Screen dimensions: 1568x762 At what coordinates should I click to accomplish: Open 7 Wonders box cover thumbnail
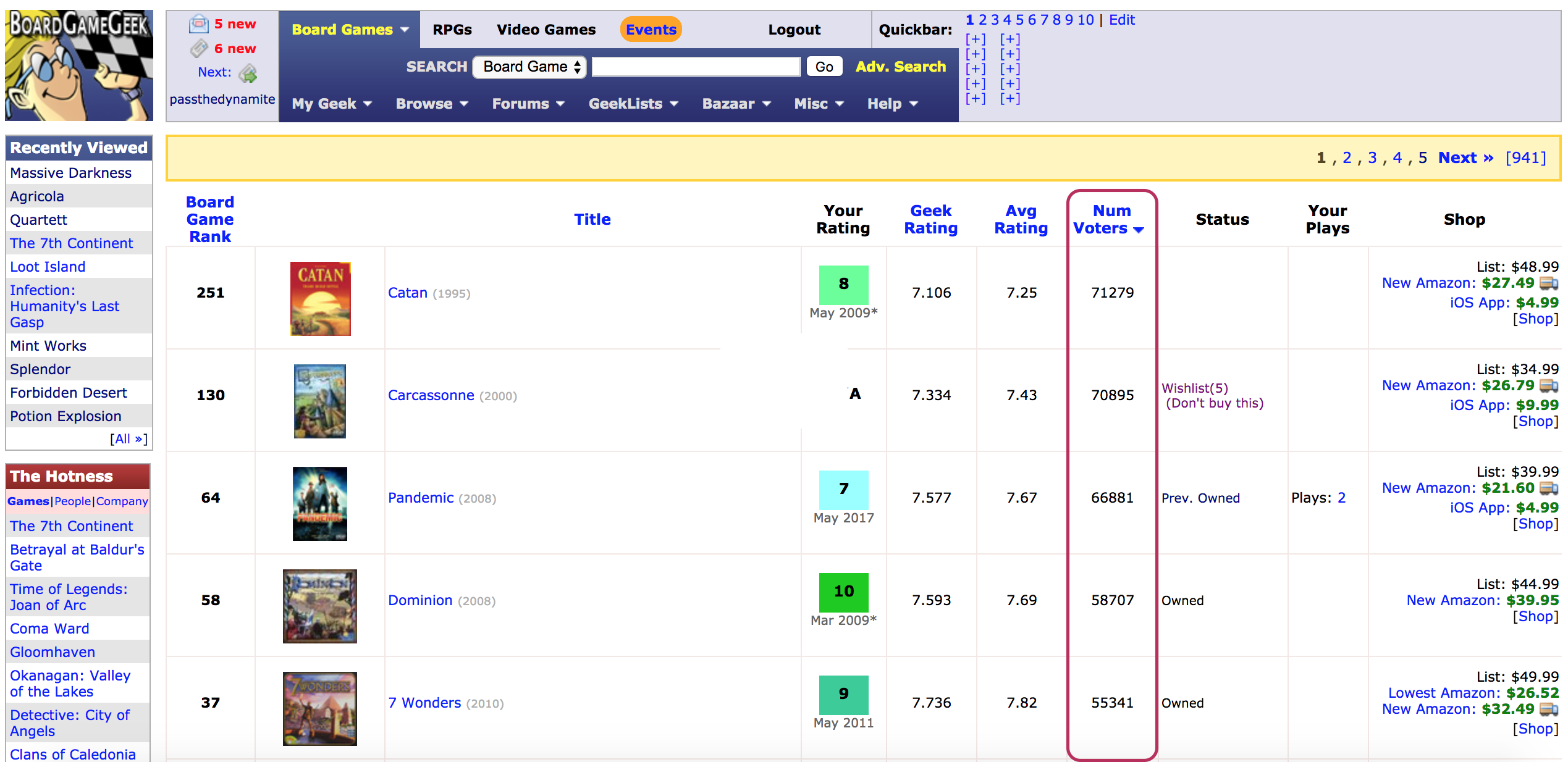[x=320, y=709]
